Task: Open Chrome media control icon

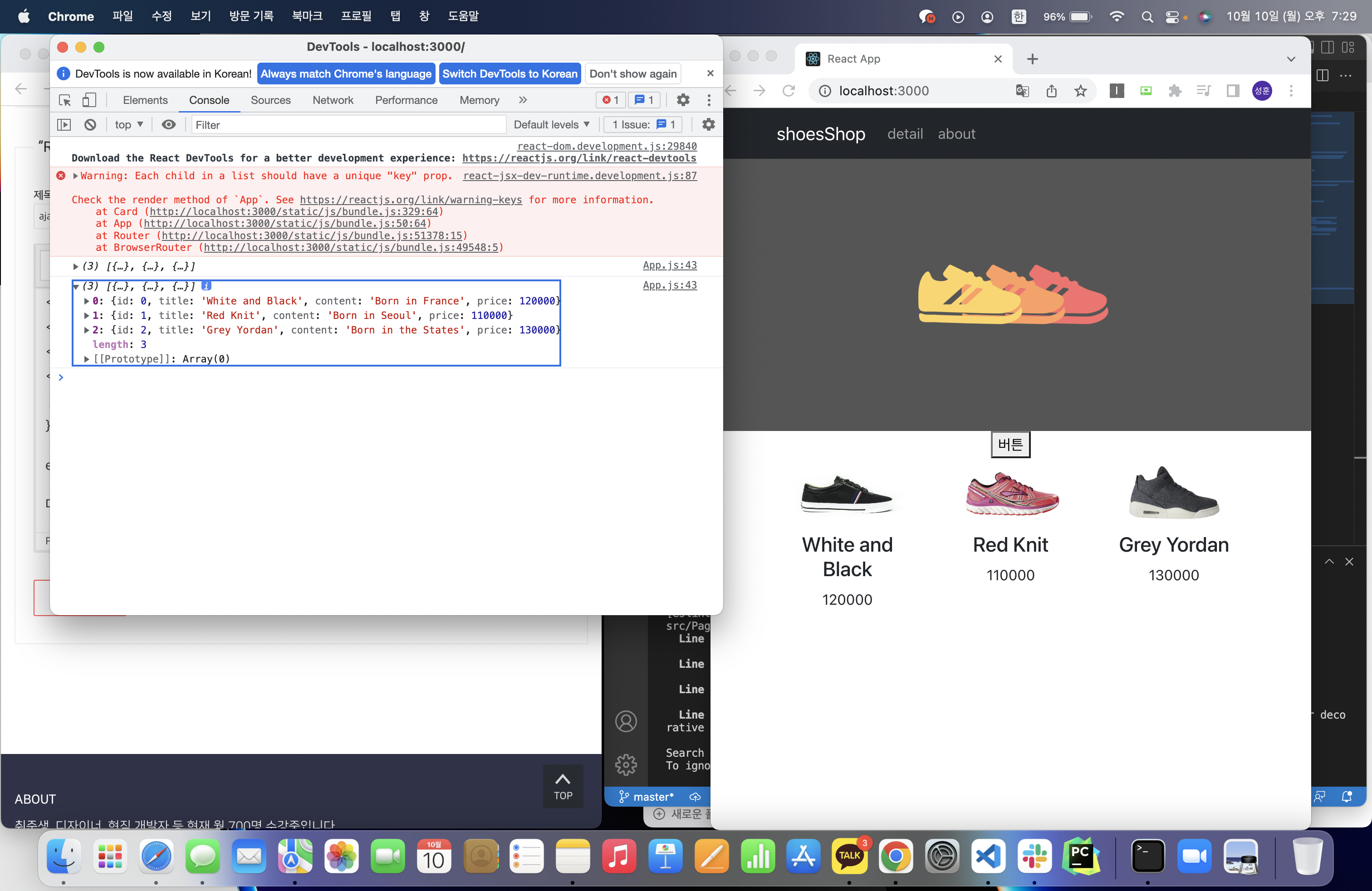Action: [1203, 91]
